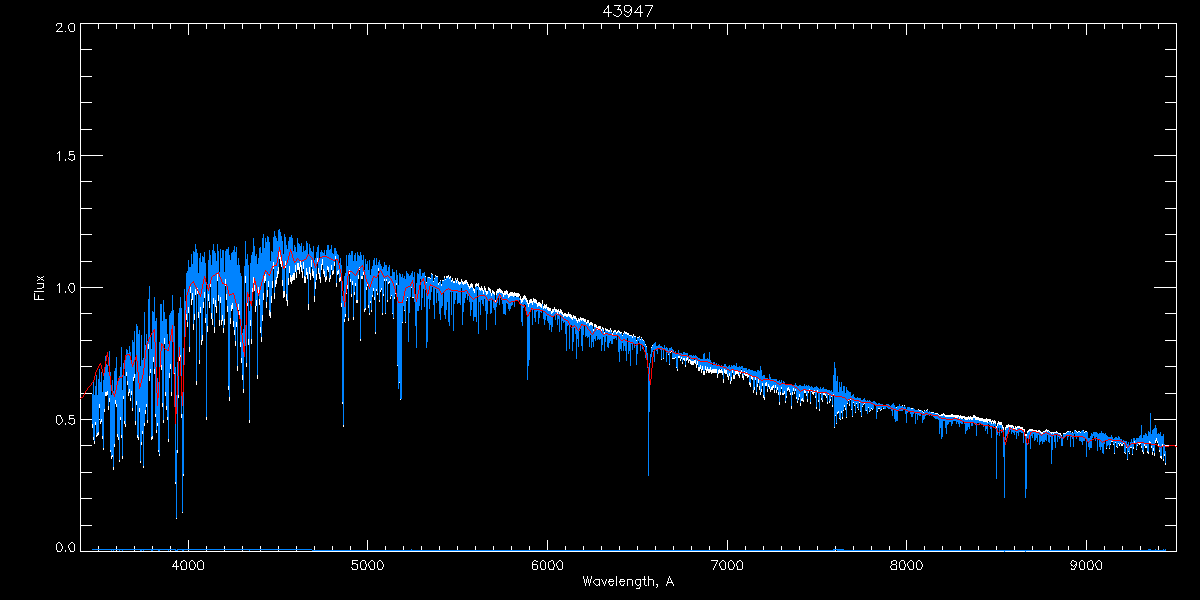Click the plot title 43947
The height and width of the screenshot is (600, 1200).
click(628, 10)
